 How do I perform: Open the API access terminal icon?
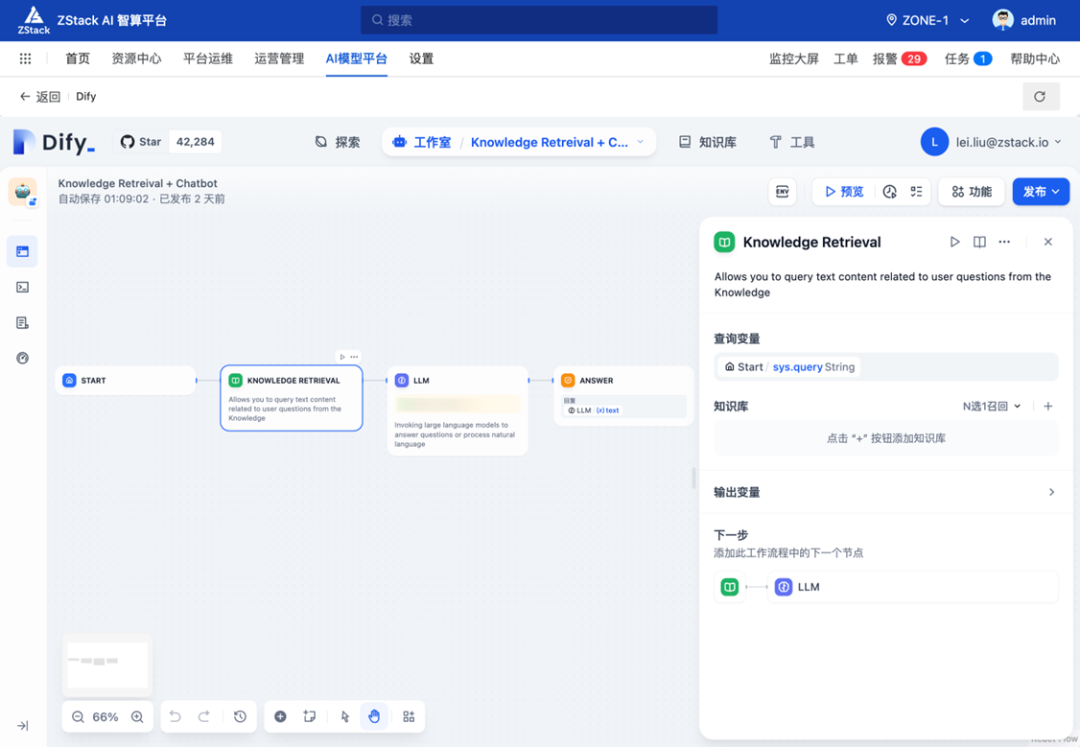tap(23, 287)
